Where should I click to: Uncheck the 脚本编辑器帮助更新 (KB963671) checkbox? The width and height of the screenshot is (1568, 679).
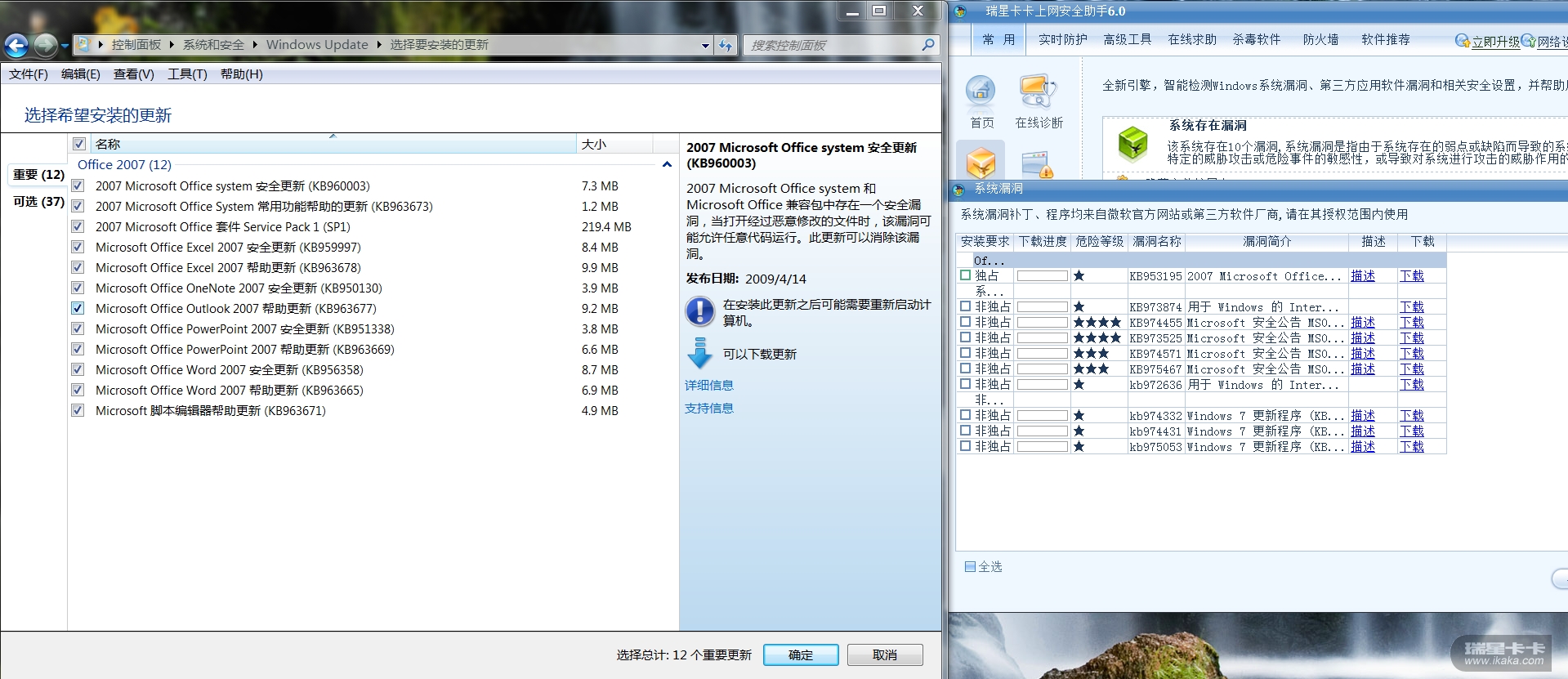click(78, 410)
